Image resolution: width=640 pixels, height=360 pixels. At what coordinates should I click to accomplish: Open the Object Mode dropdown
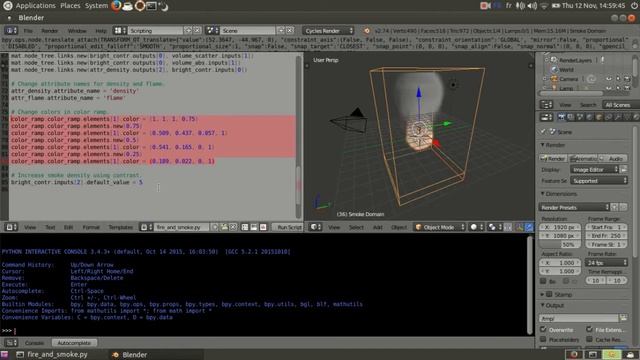tap(440, 227)
